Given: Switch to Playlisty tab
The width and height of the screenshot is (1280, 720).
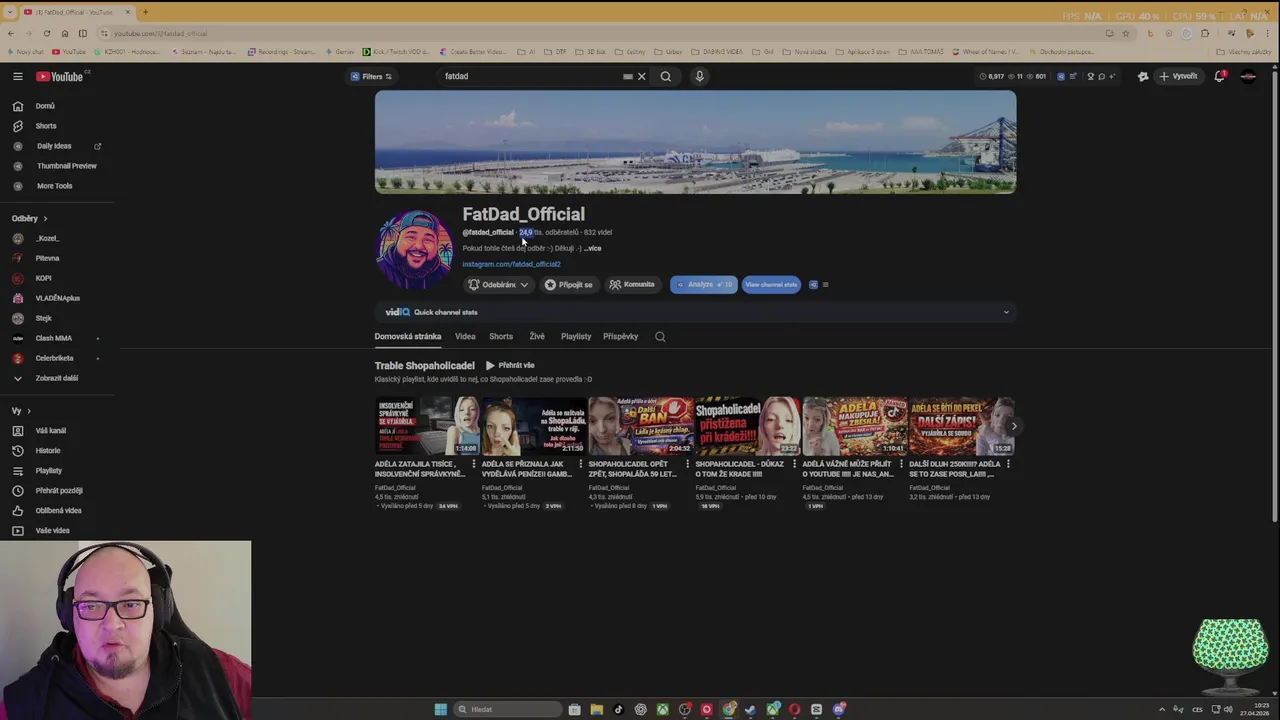Looking at the screenshot, I should pos(576,337).
